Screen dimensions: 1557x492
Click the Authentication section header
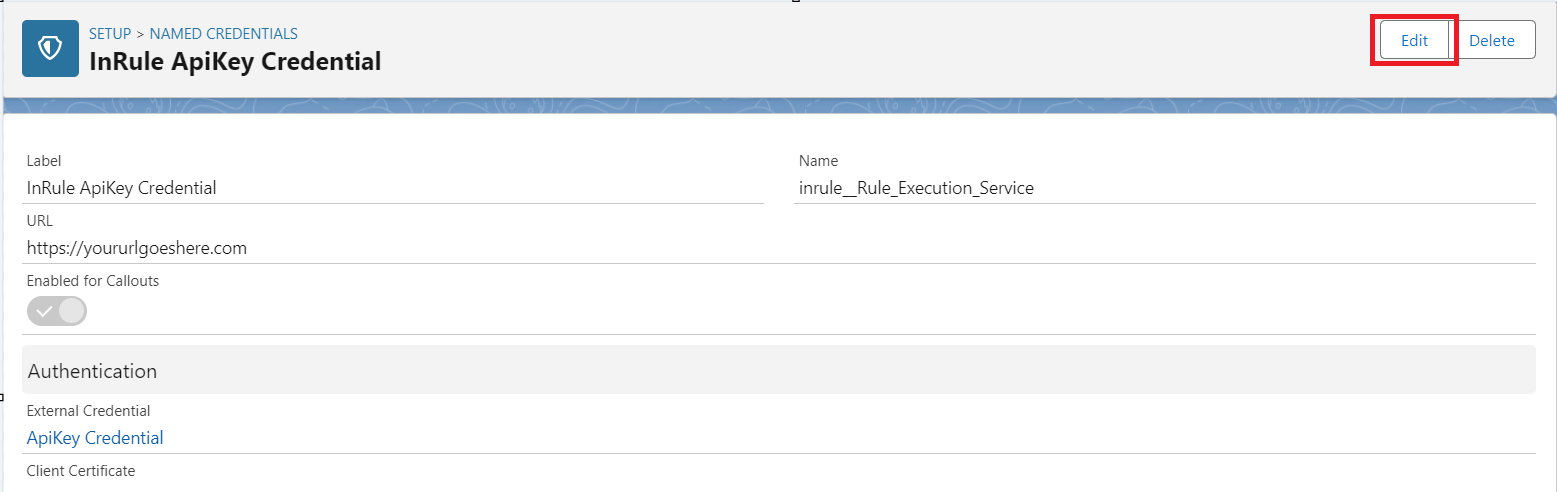pos(779,370)
